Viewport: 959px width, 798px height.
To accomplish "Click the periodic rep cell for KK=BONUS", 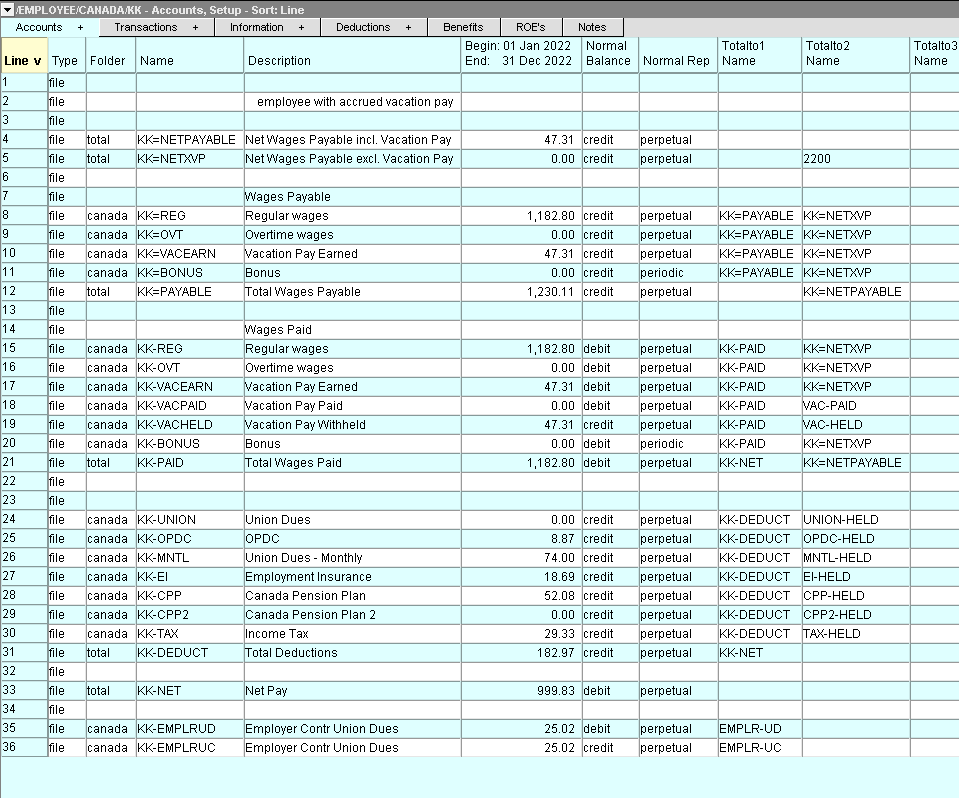I will (x=662, y=273).
